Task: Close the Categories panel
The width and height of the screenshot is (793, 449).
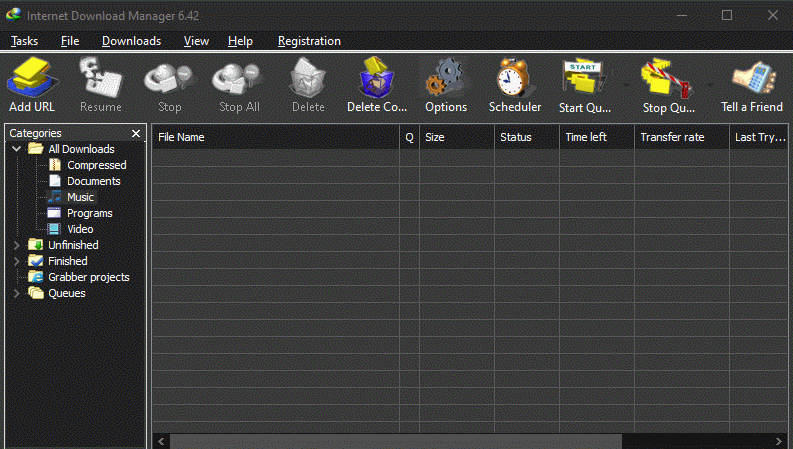Action: 136,133
